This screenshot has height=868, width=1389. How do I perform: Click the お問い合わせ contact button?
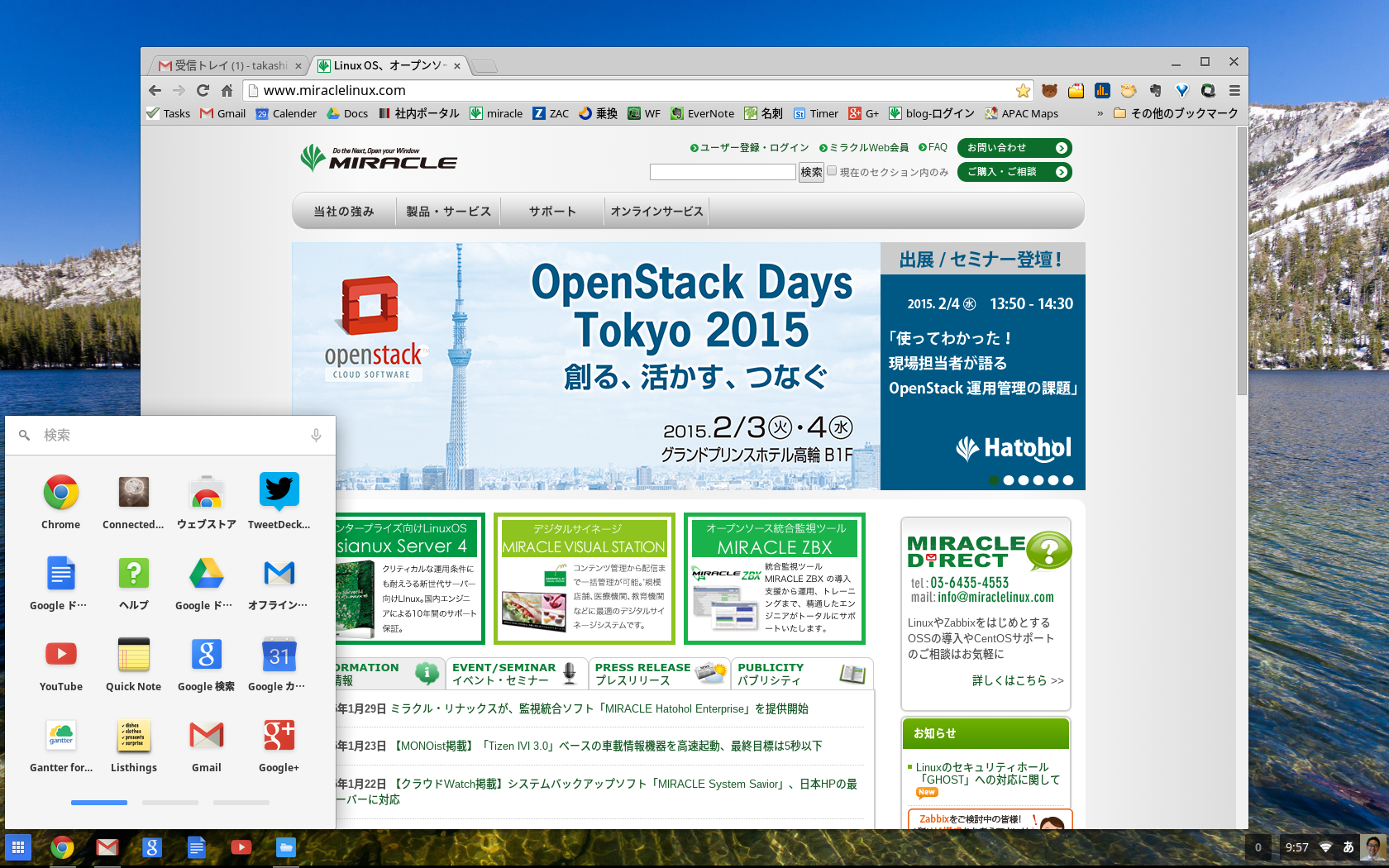coord(1014,148)
